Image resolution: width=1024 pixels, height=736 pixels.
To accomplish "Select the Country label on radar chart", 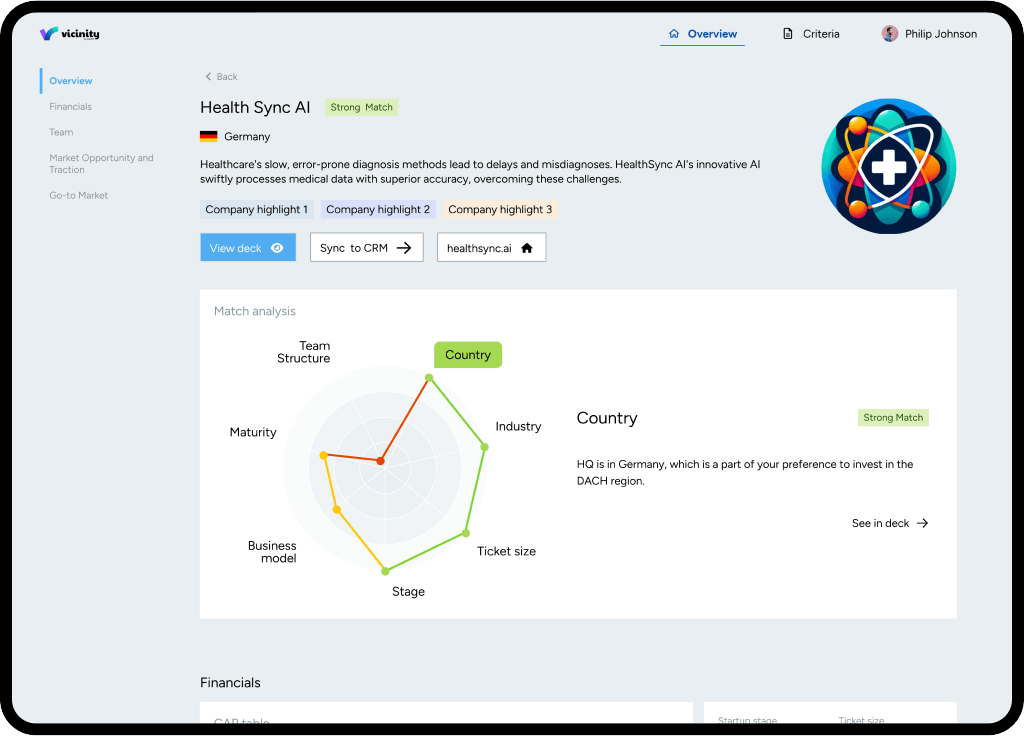I will [x=467, y=355].
